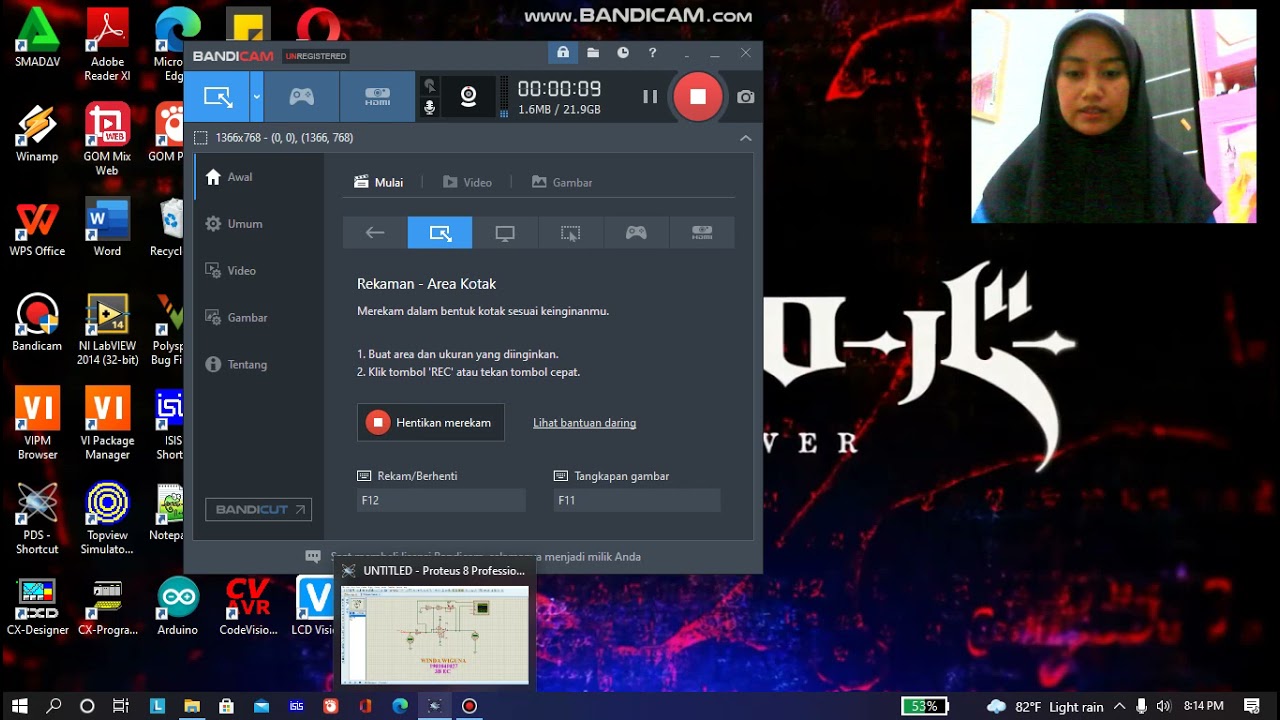
Task: Select rectangle area mode in Mulai row
Action: pos(440,233)
